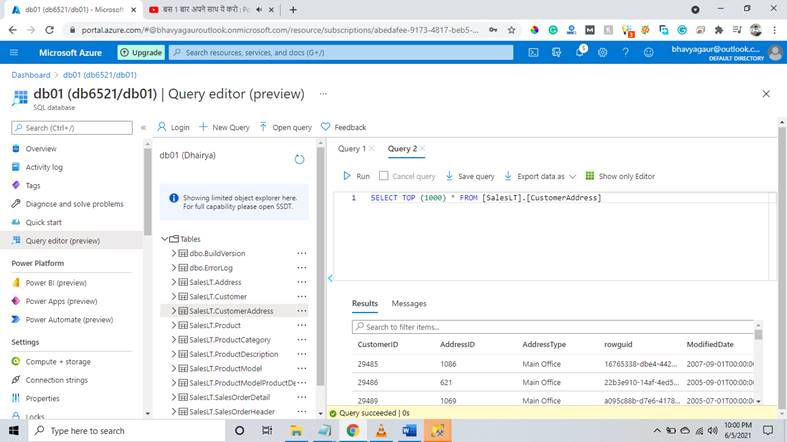Click the Upgrade button

point(141,52)
